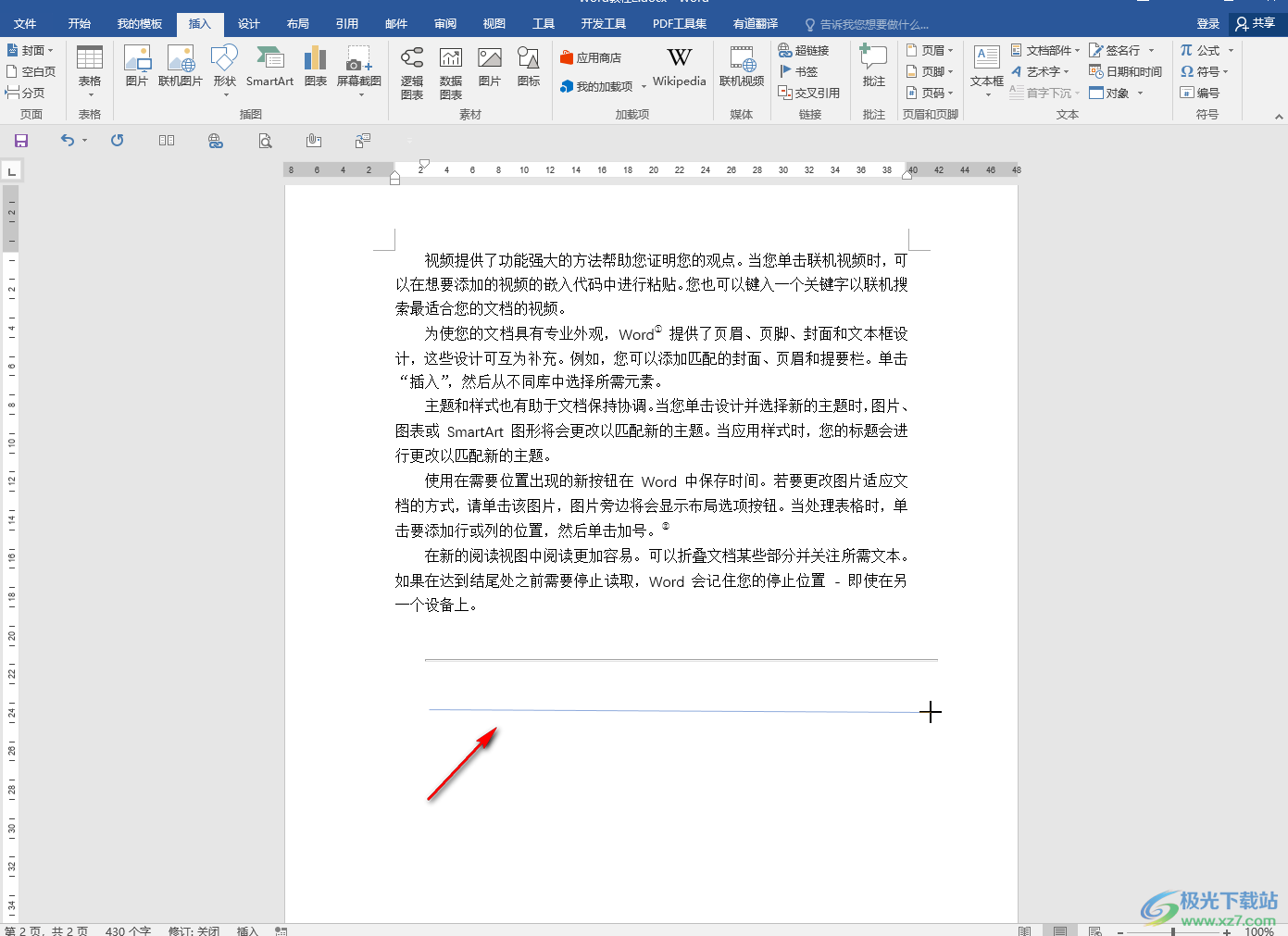1288x936 pixels.
Task: Switch to the 引用 references tab
Action: click(x=347, y=24)
